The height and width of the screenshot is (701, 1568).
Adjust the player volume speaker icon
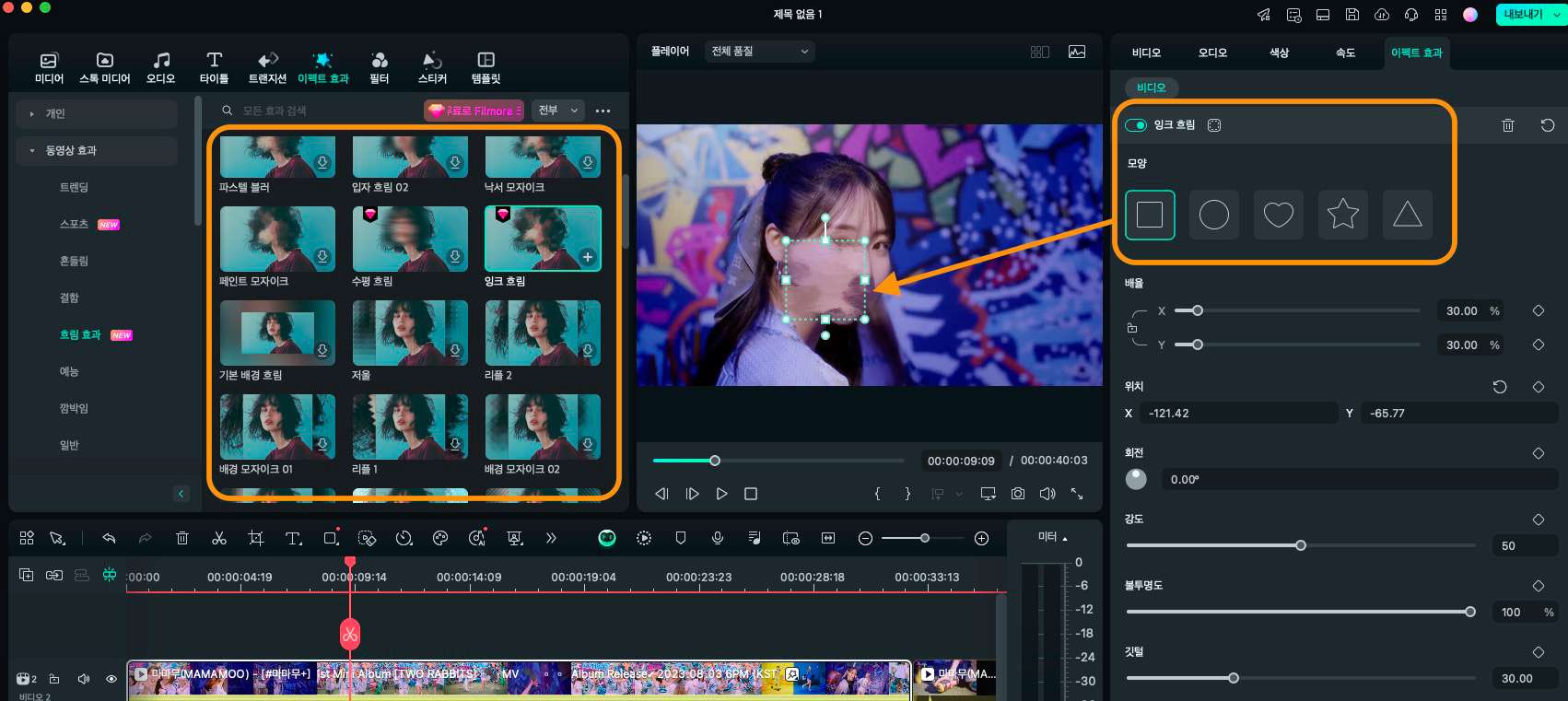[1047, 494]
